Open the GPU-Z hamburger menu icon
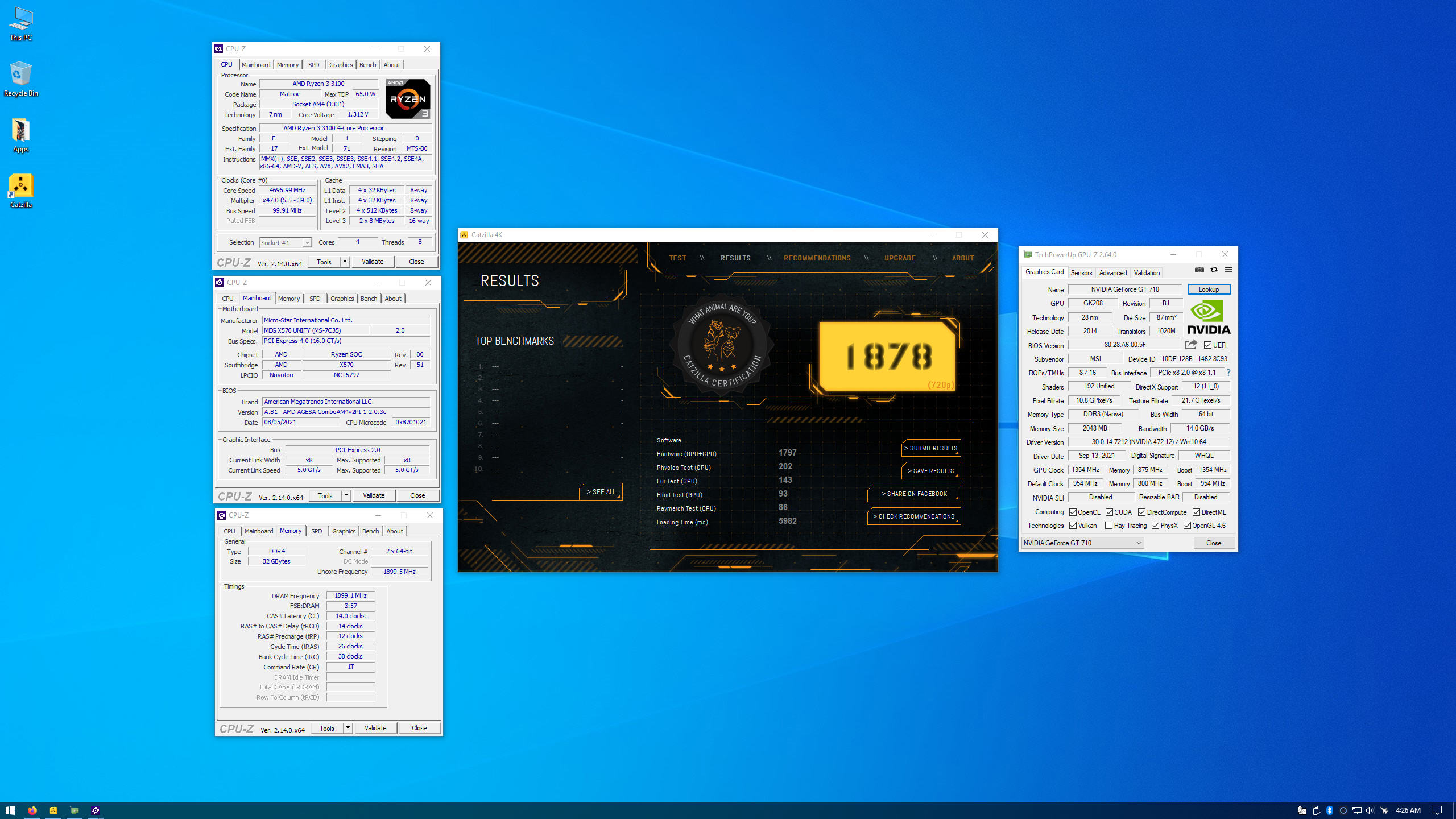The image size is (1456, 819). [1228, 270]
